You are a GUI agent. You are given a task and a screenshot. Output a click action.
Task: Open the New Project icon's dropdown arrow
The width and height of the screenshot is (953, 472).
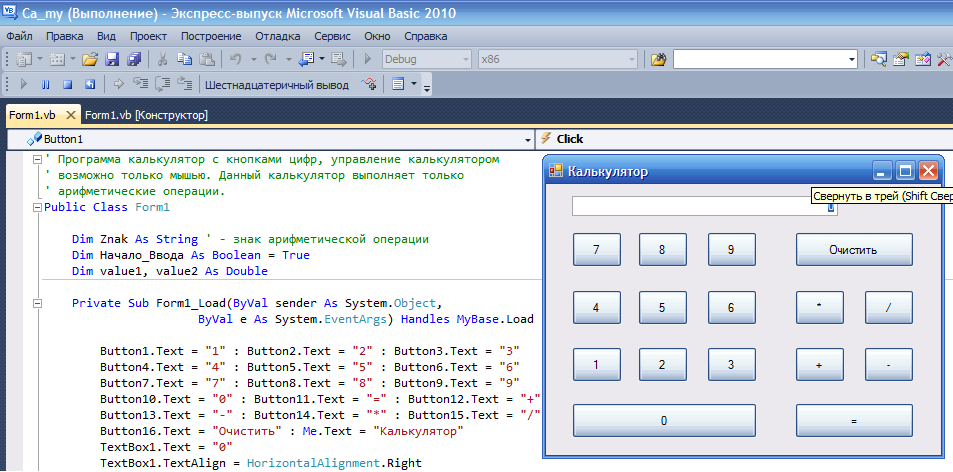(40, 60)
